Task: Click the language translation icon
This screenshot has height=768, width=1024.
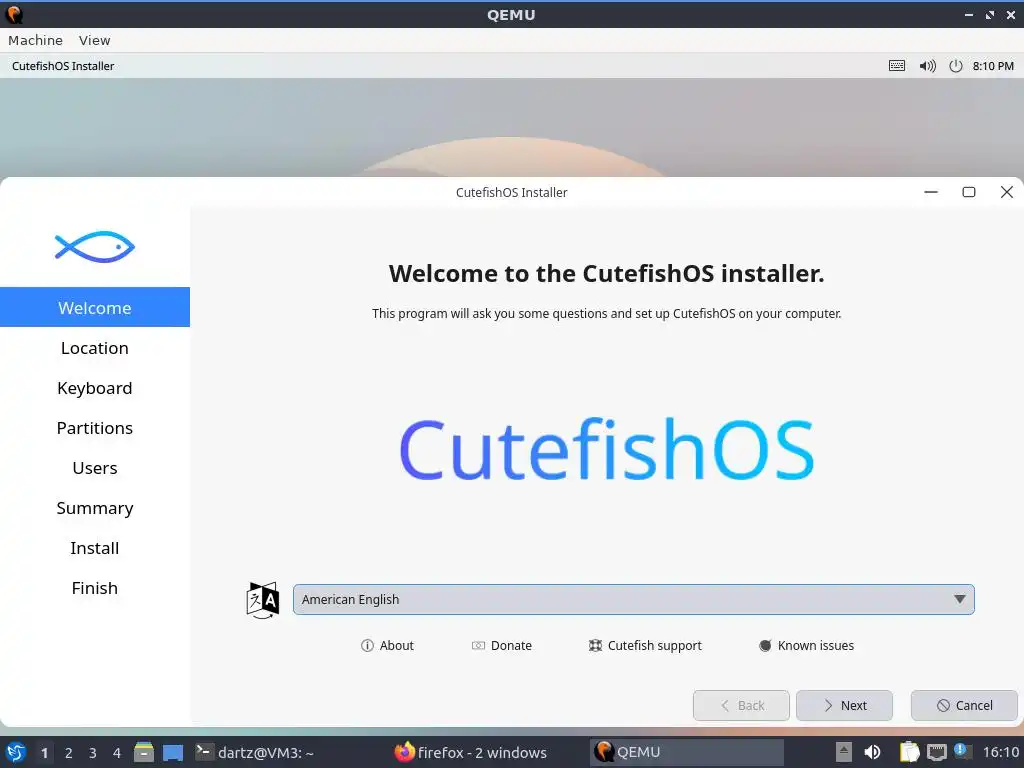Action: (x=263, y=600)
